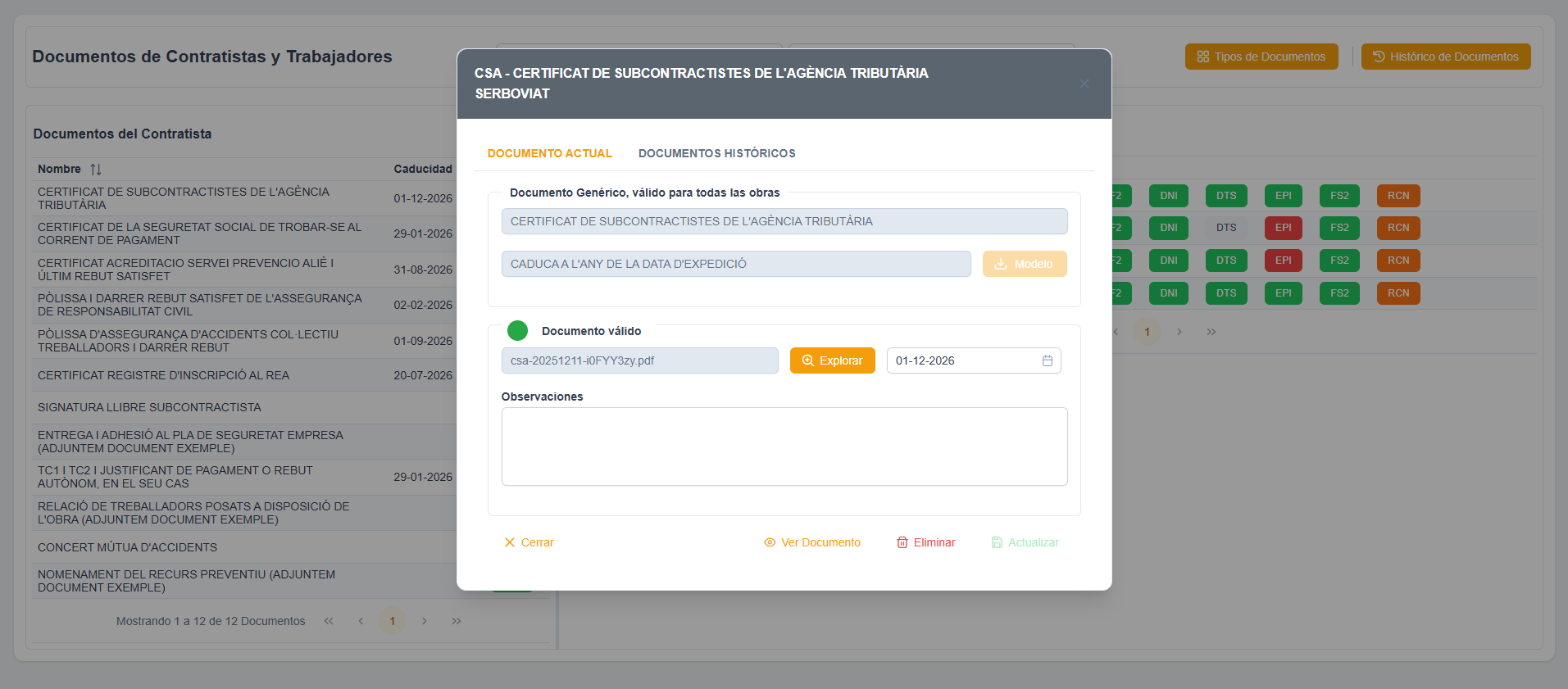Open Tipos de Documentos
The width and height of the screenshot is (1568, 689).
pos(1261,57)
